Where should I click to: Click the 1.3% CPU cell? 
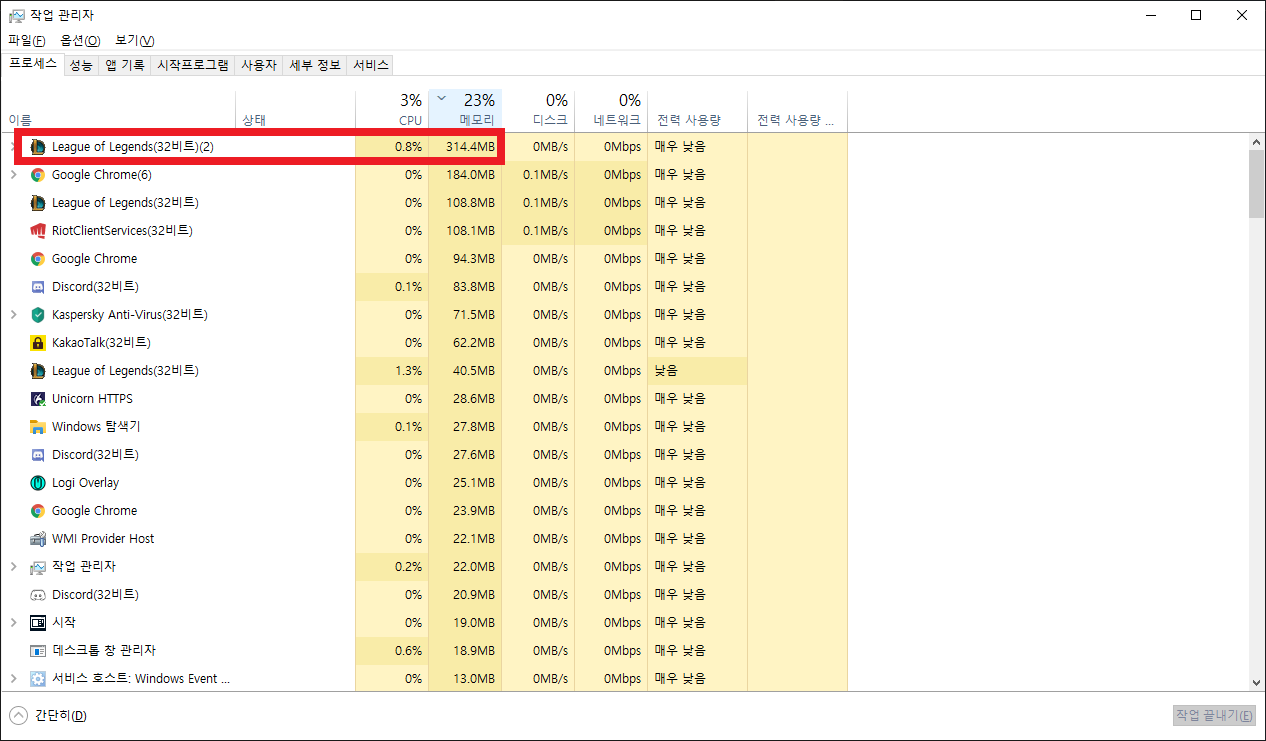(x=392, y=371)
